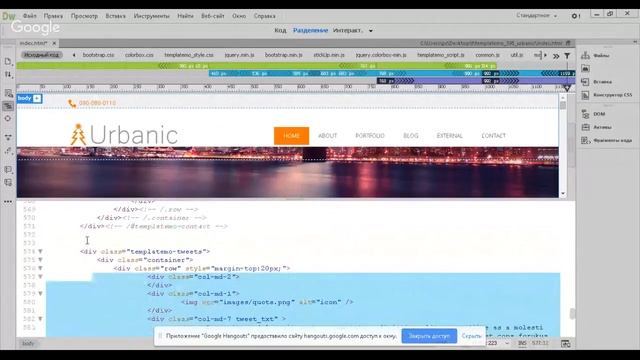Click the Apply comment icon

(8, 169)
